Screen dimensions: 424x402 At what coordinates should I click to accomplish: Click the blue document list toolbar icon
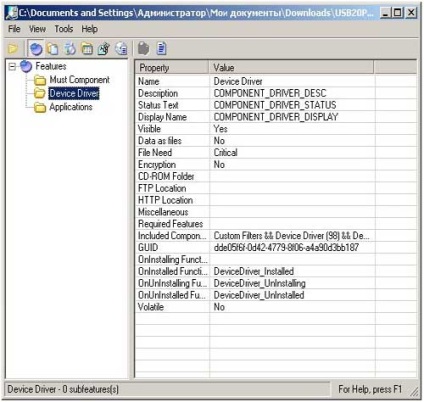point(162,49)
